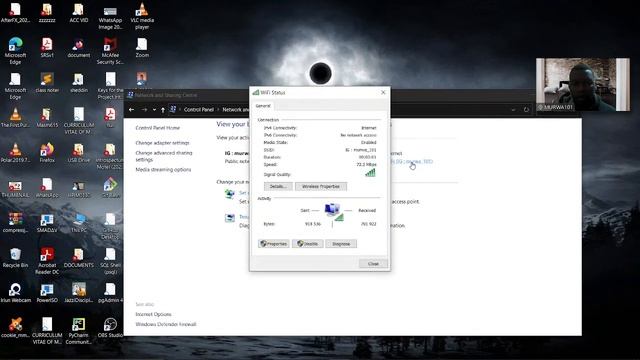Open Media streaming options link
The width and height of the screenshot is (640, 360).
point(163,169)
